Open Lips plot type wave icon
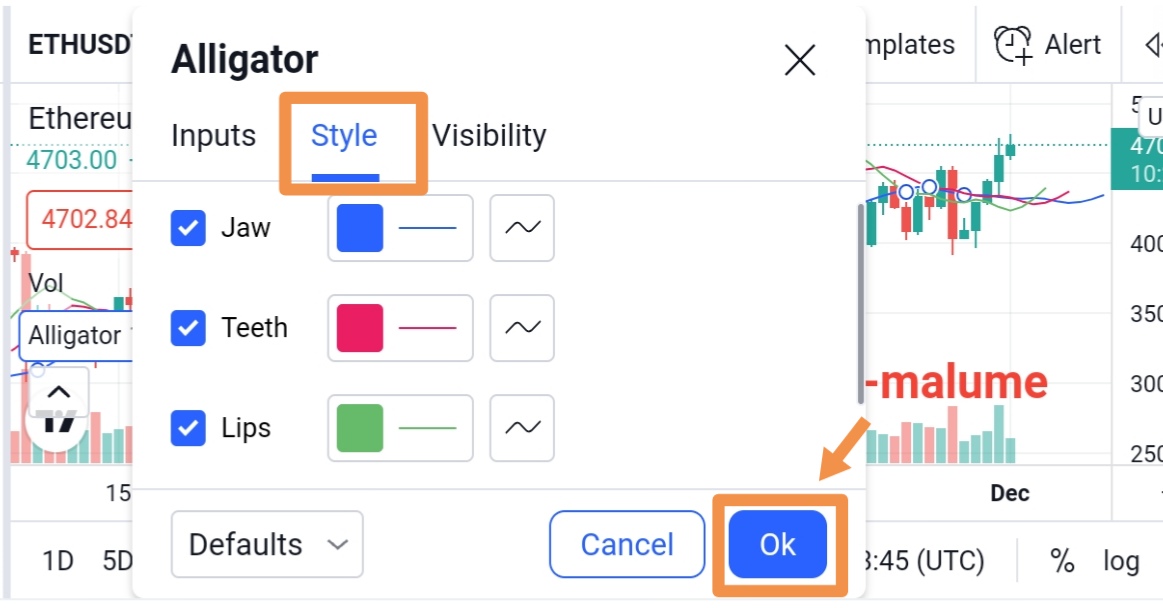The height and width of the screenshot is (608, 1163). pos(521,428)
